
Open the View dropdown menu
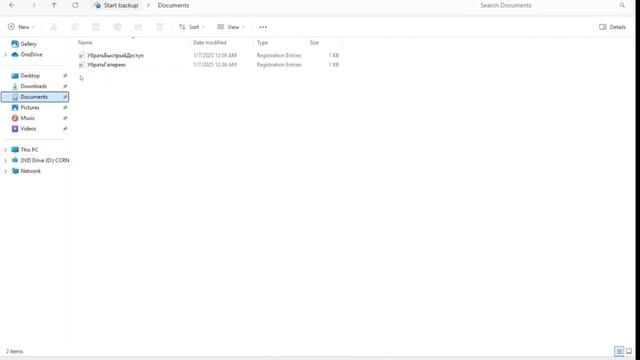point(231,27)
